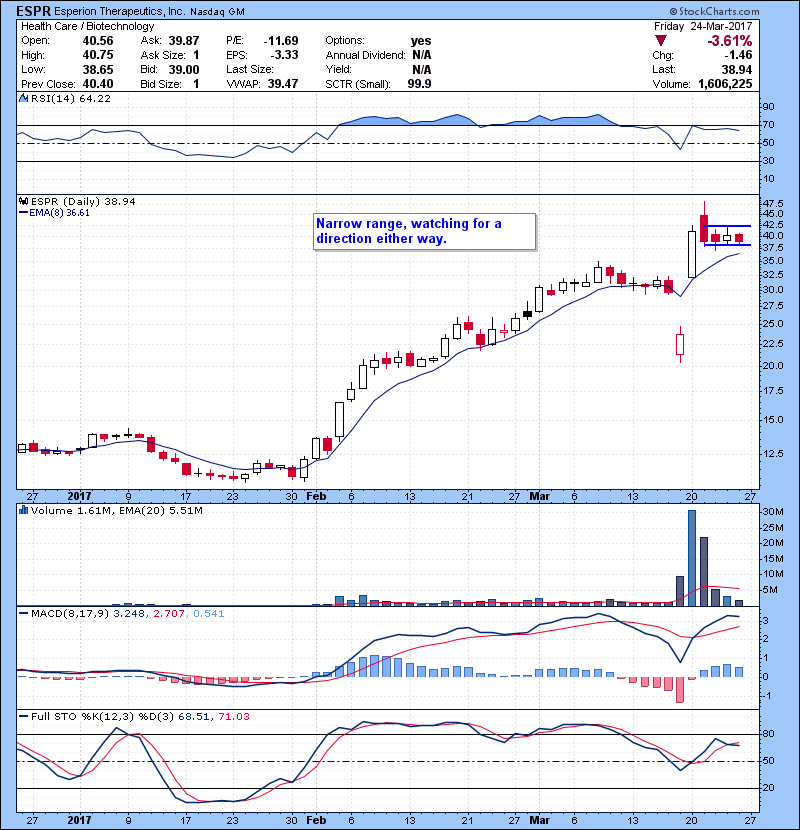
Task: Click the MACD histogram value 0.541
Action: pyautogui.click(x=209, y=614)
